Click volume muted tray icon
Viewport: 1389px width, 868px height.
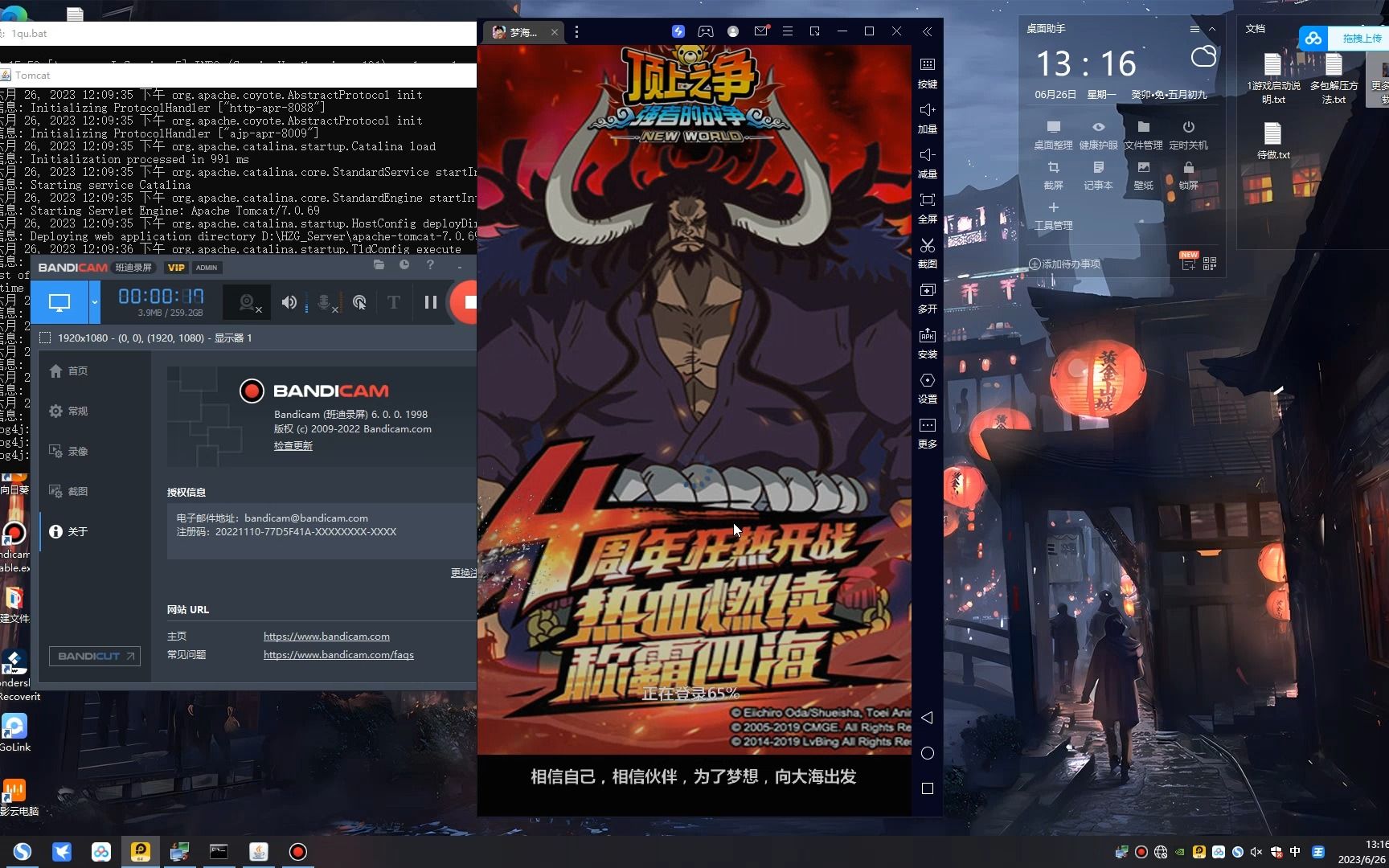click(1256, 852)
